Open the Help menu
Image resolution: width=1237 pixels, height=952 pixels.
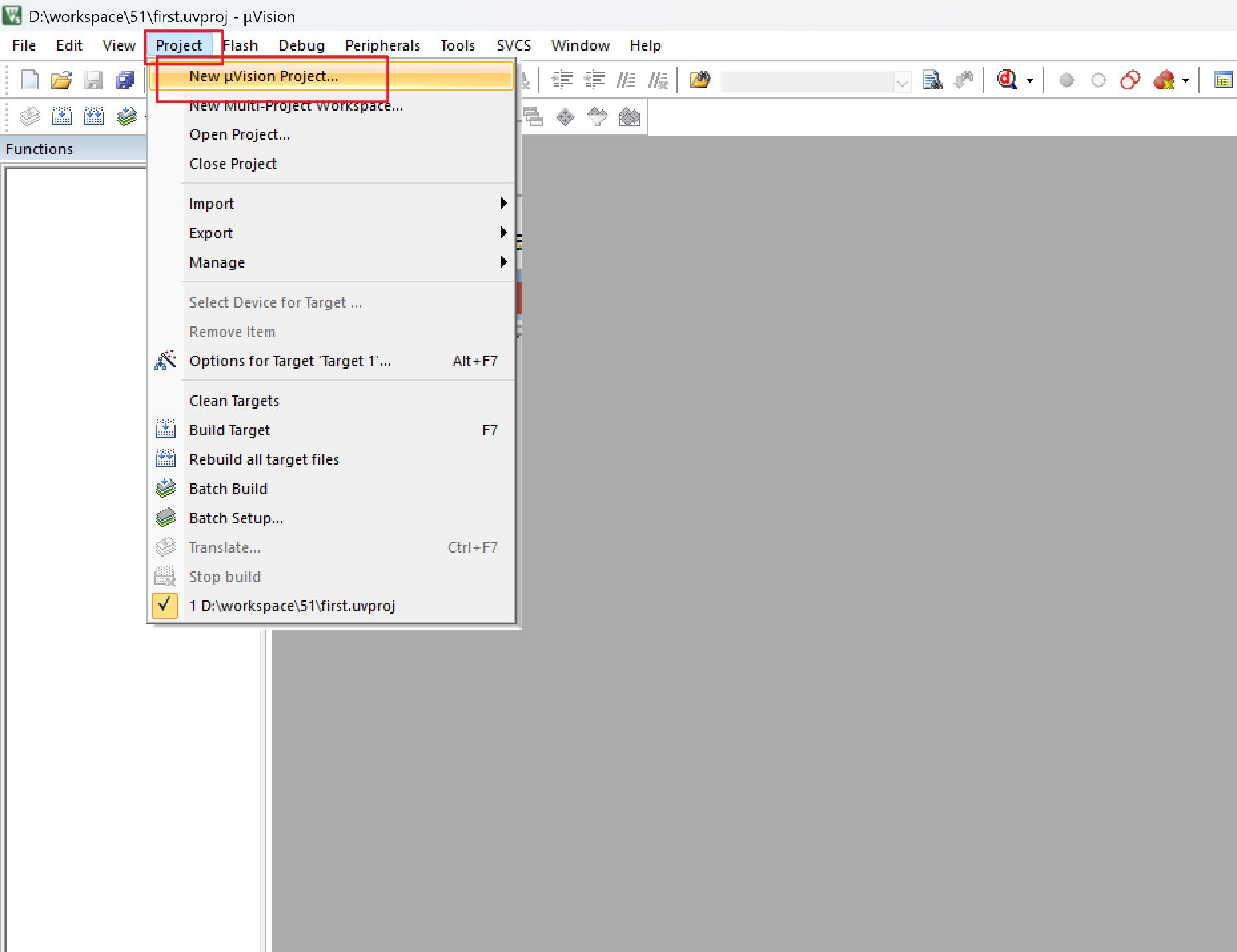click(646, 45)
